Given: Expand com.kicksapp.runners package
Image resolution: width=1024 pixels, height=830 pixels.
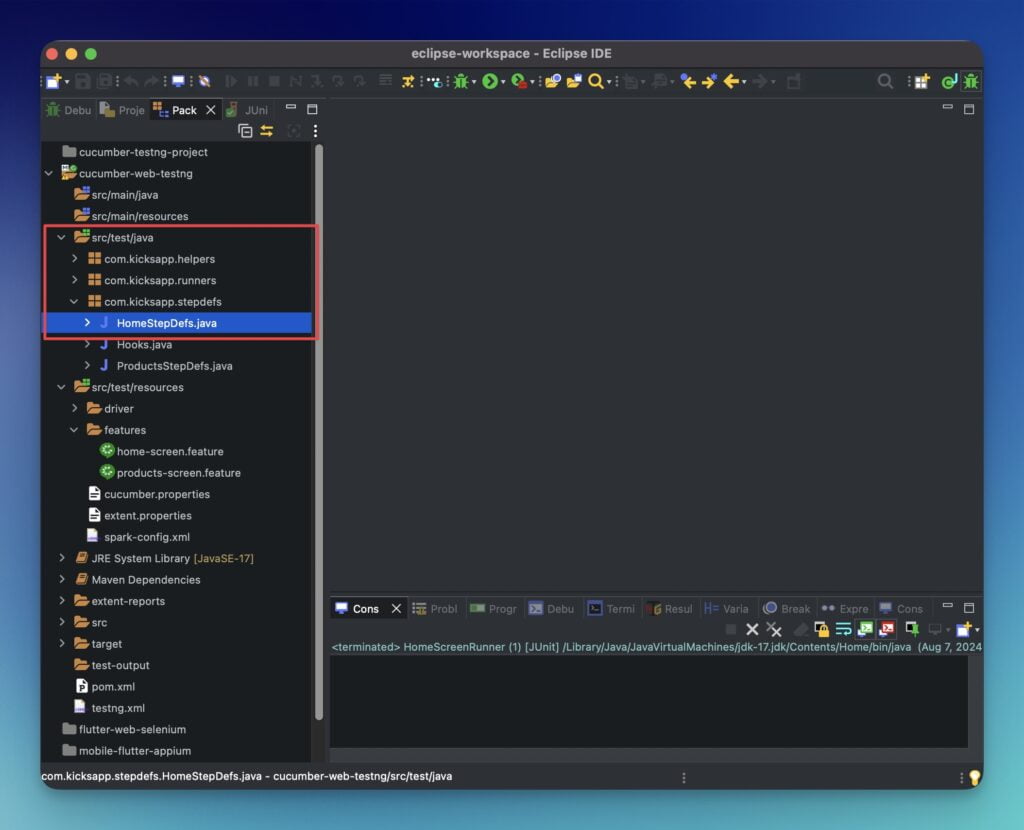Looking at the screenshot, I should pos(74,281).
